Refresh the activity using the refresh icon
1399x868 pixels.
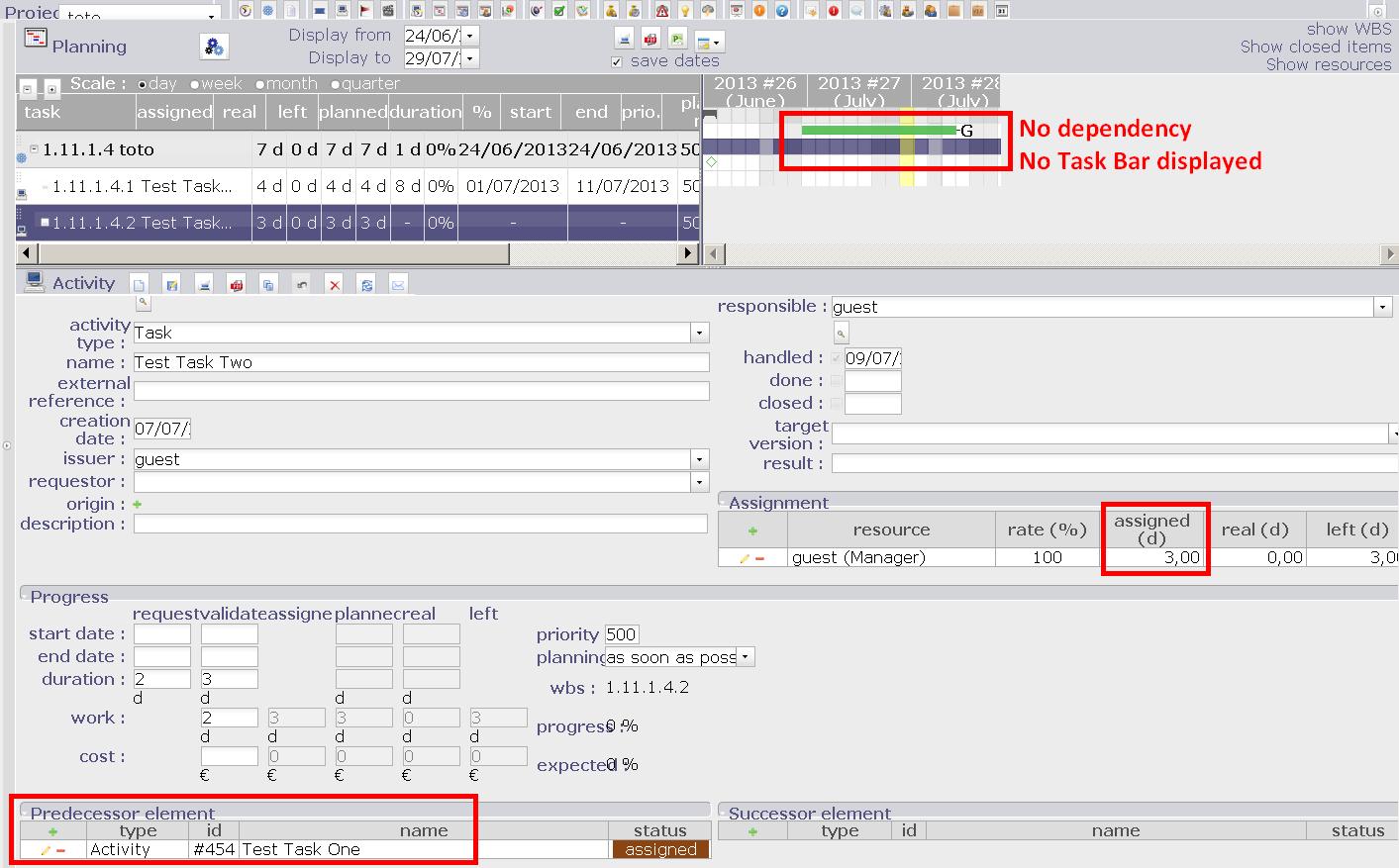coord(366,285)
